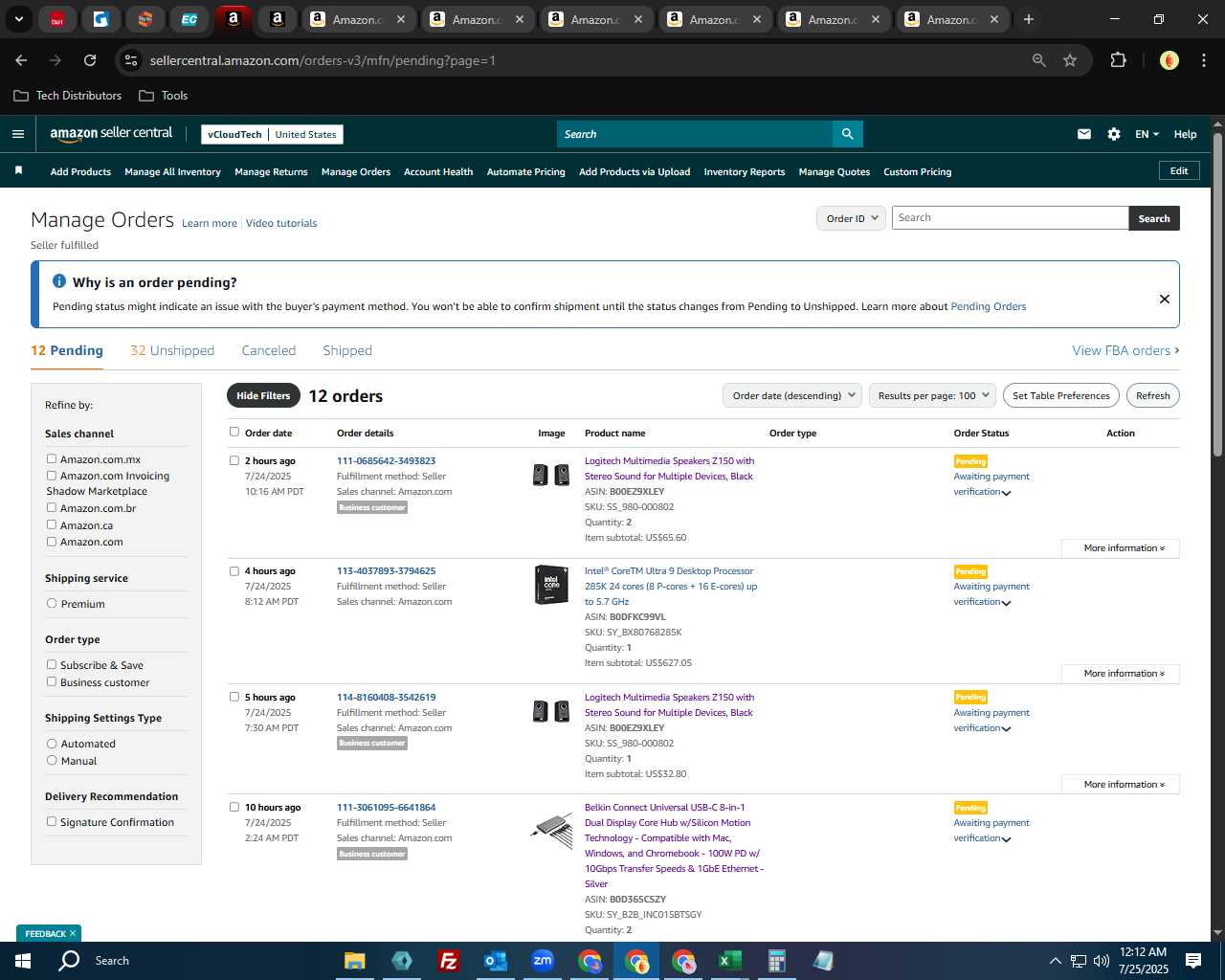
Task: Open the Automate Pricing menu item
Action: tap(525, 171)
